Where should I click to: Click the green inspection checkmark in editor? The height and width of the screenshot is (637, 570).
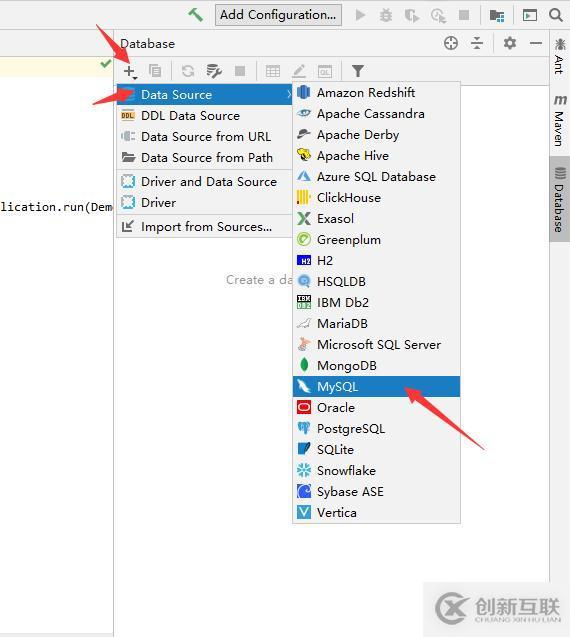click(x=106, y=64)
